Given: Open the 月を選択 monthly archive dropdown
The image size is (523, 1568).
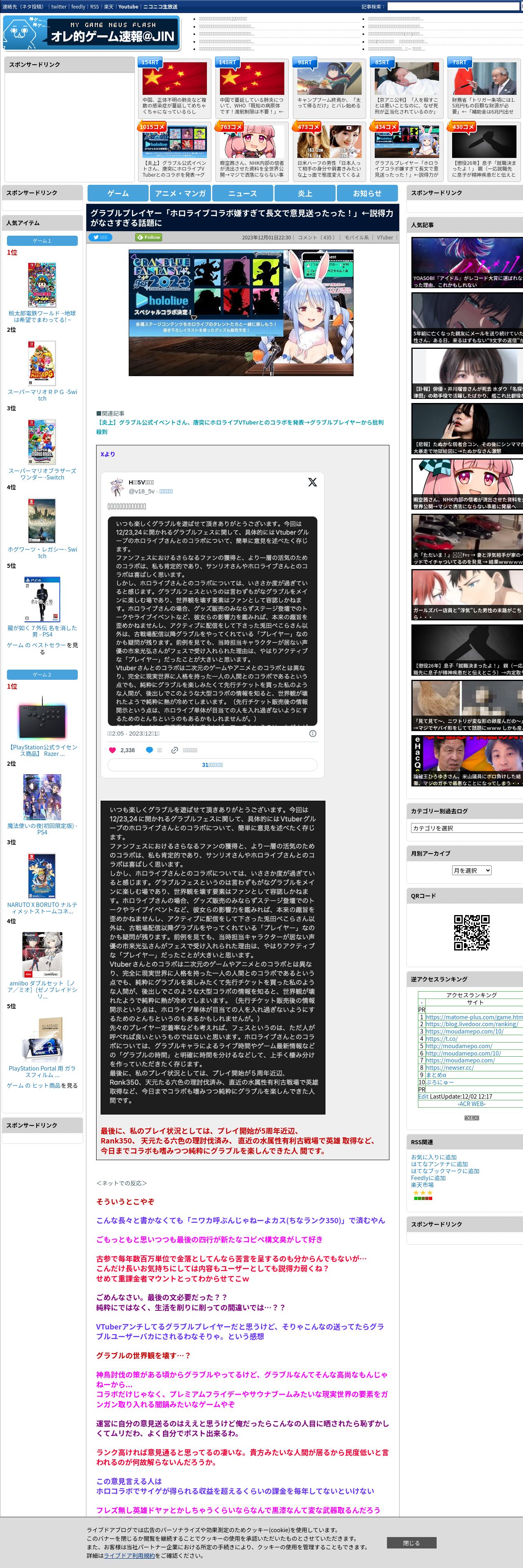Looking at the screenshot, I should click(x=471, y=870).
